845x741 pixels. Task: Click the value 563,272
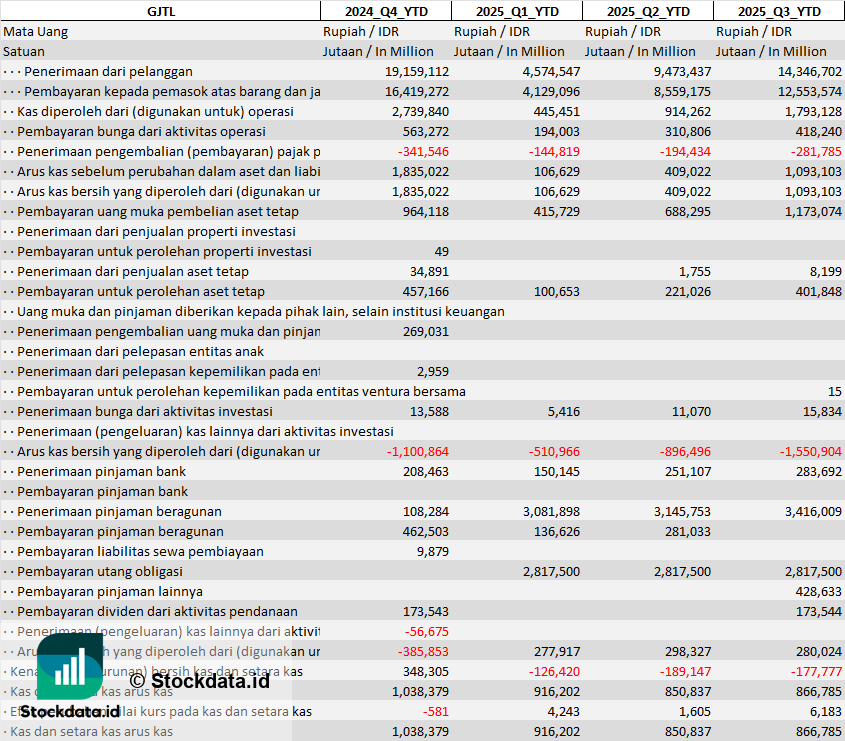[426, 131]
